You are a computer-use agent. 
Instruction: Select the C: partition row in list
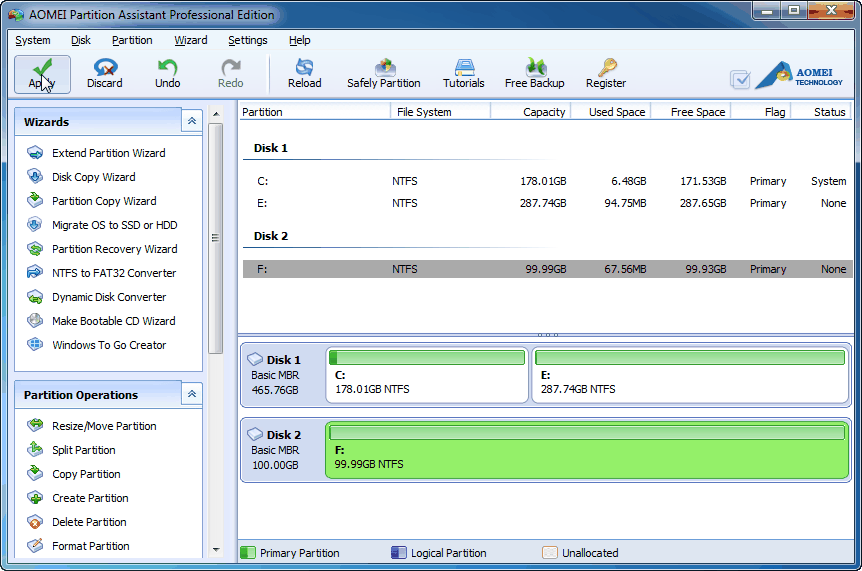[x=548, y=181]
